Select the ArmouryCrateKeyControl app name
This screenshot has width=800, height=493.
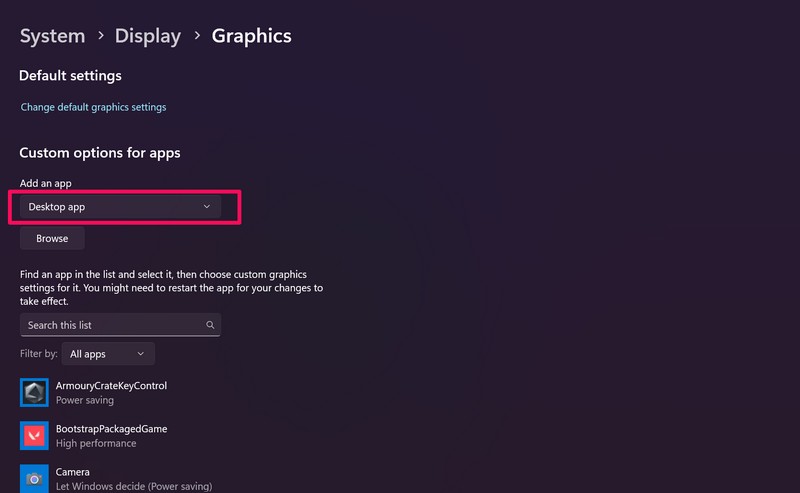click(x=111, y=386)
